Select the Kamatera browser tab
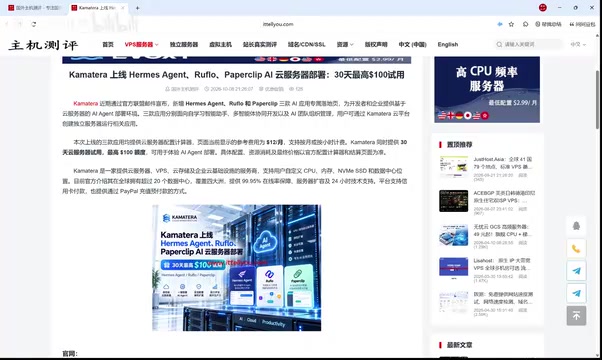Screen dimensions: 602x360 98,8
